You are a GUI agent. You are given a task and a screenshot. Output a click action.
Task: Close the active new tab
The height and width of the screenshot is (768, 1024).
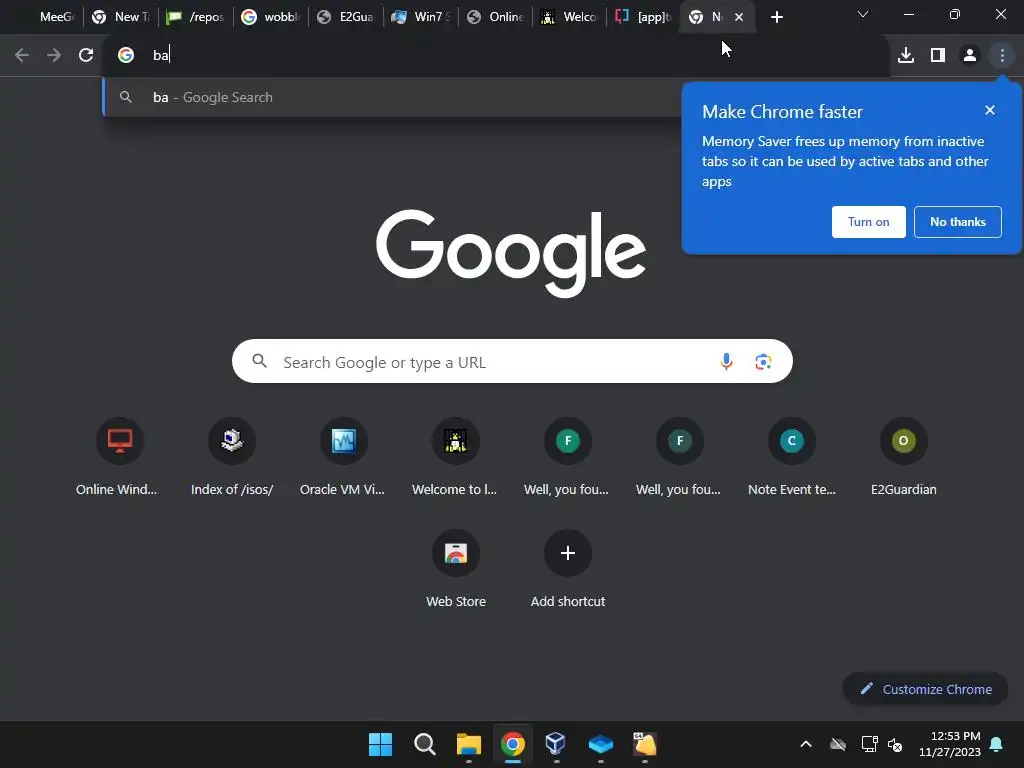pyautogui.click(x=739, y=17)
